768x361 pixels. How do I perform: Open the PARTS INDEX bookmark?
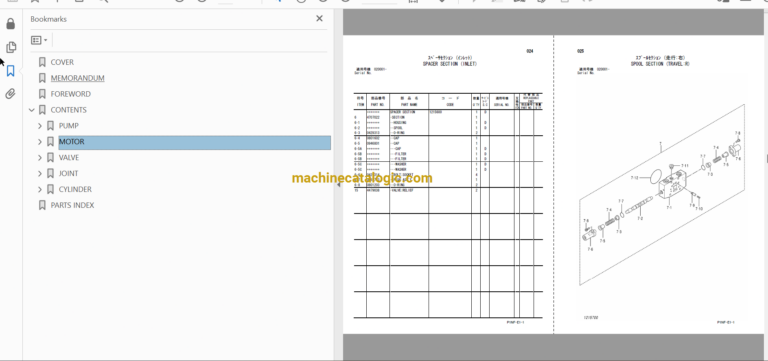pos(72,205)
